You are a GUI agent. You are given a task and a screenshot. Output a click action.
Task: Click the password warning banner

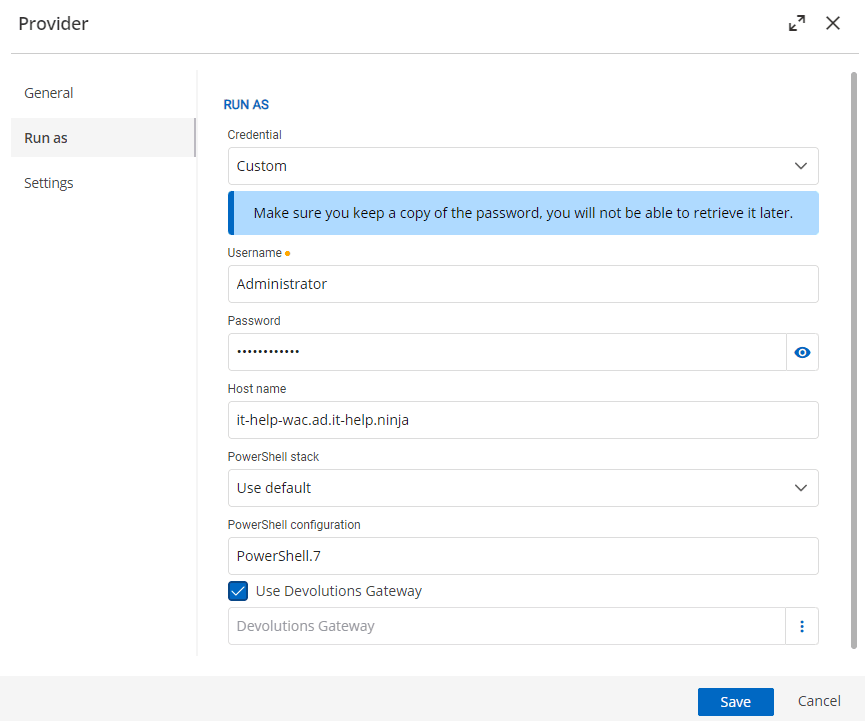pyautogui.click(x=523, y=212)
